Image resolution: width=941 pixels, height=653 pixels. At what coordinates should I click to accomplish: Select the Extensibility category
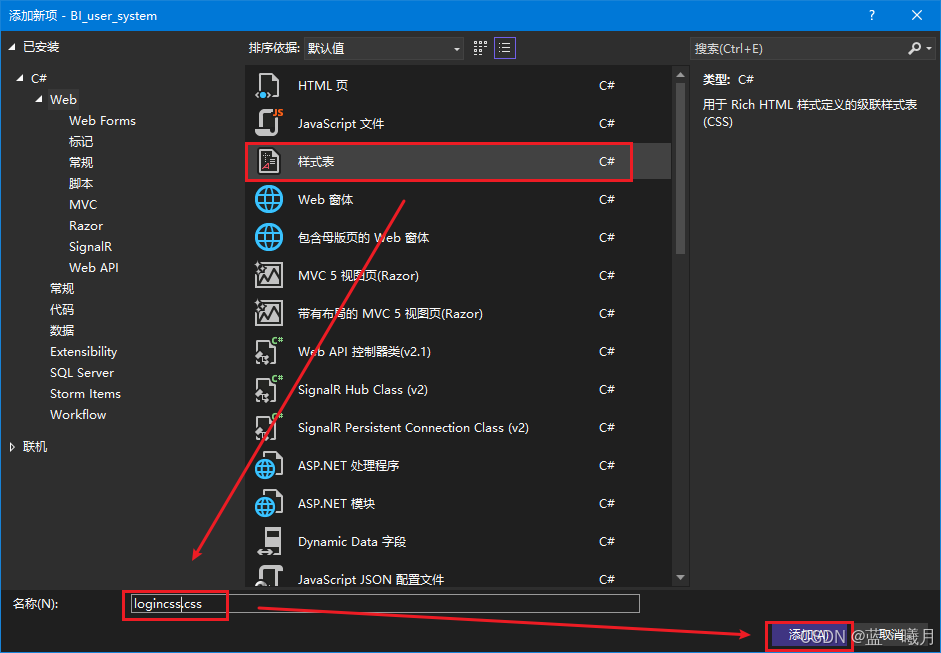click(83, 352)
